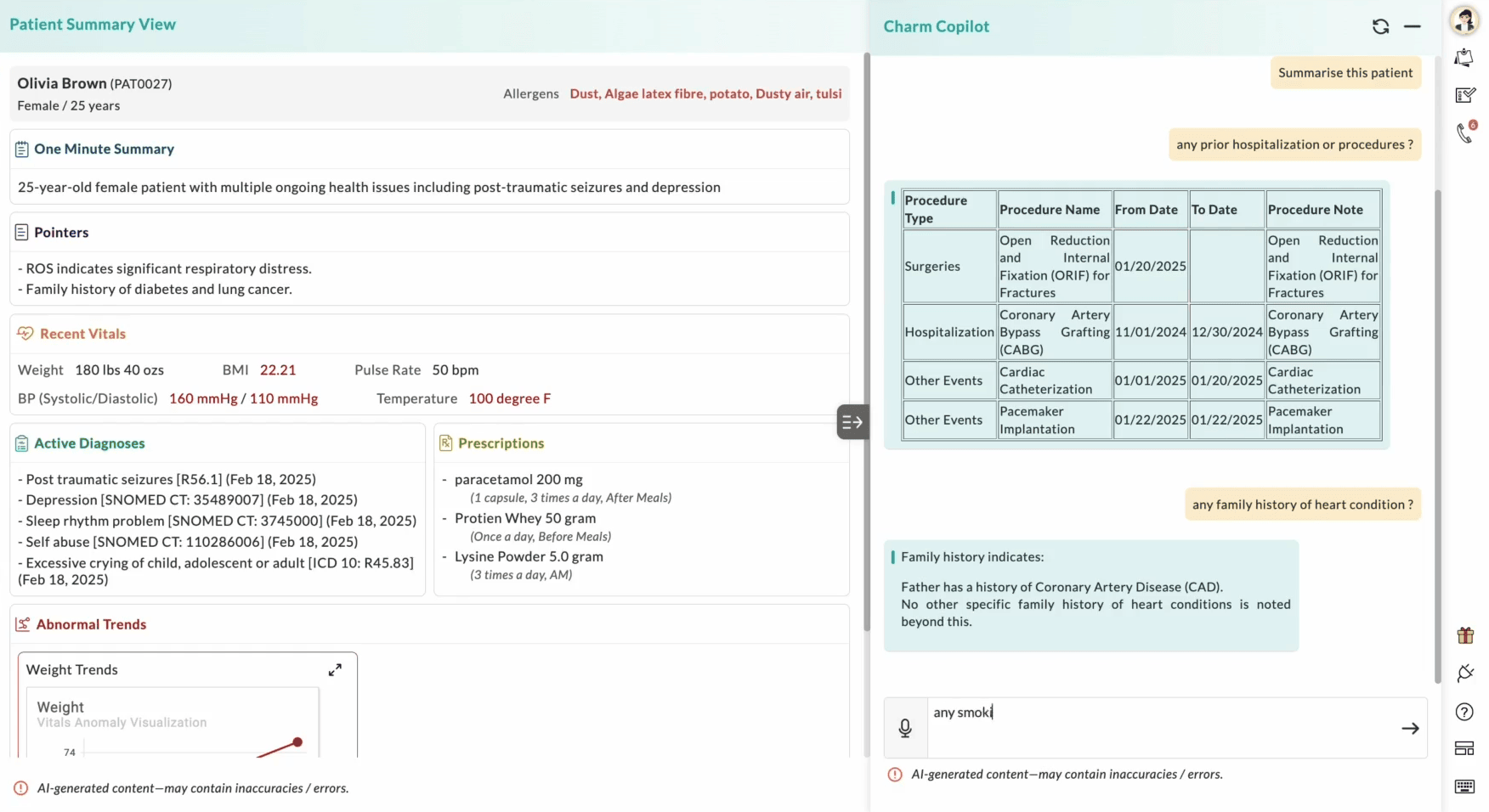This screenshot has width=1489, height=812.
Task: Click the microphone voice input icon
Action: click(x=905, y=728)
